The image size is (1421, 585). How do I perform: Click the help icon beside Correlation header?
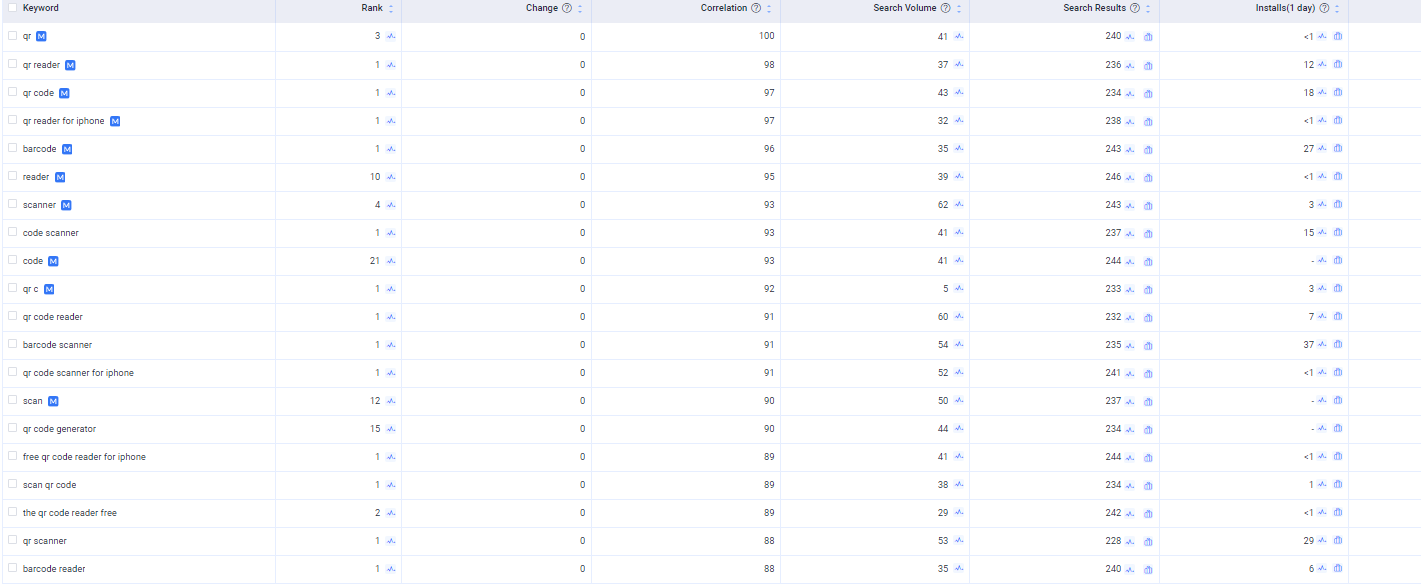pos(756,8)
